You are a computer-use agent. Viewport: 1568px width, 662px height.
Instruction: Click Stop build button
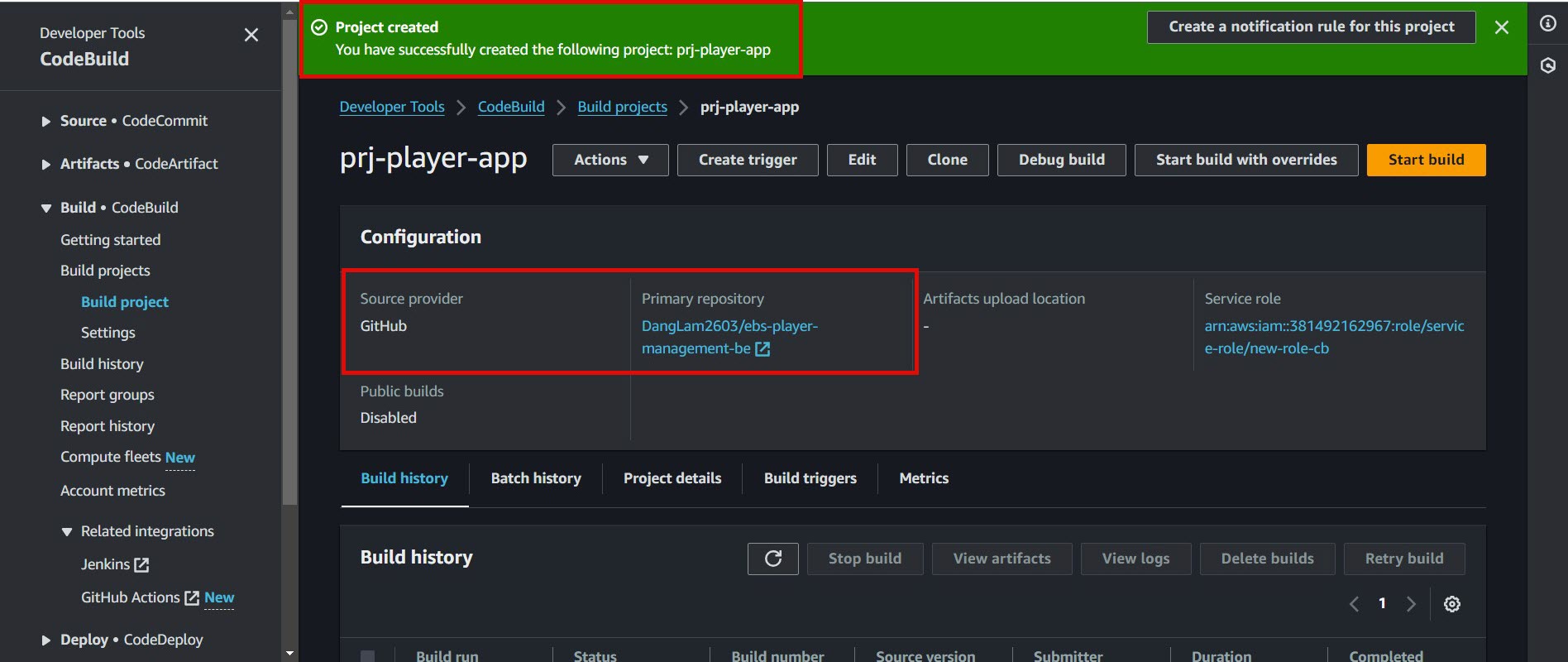point(865,559)
